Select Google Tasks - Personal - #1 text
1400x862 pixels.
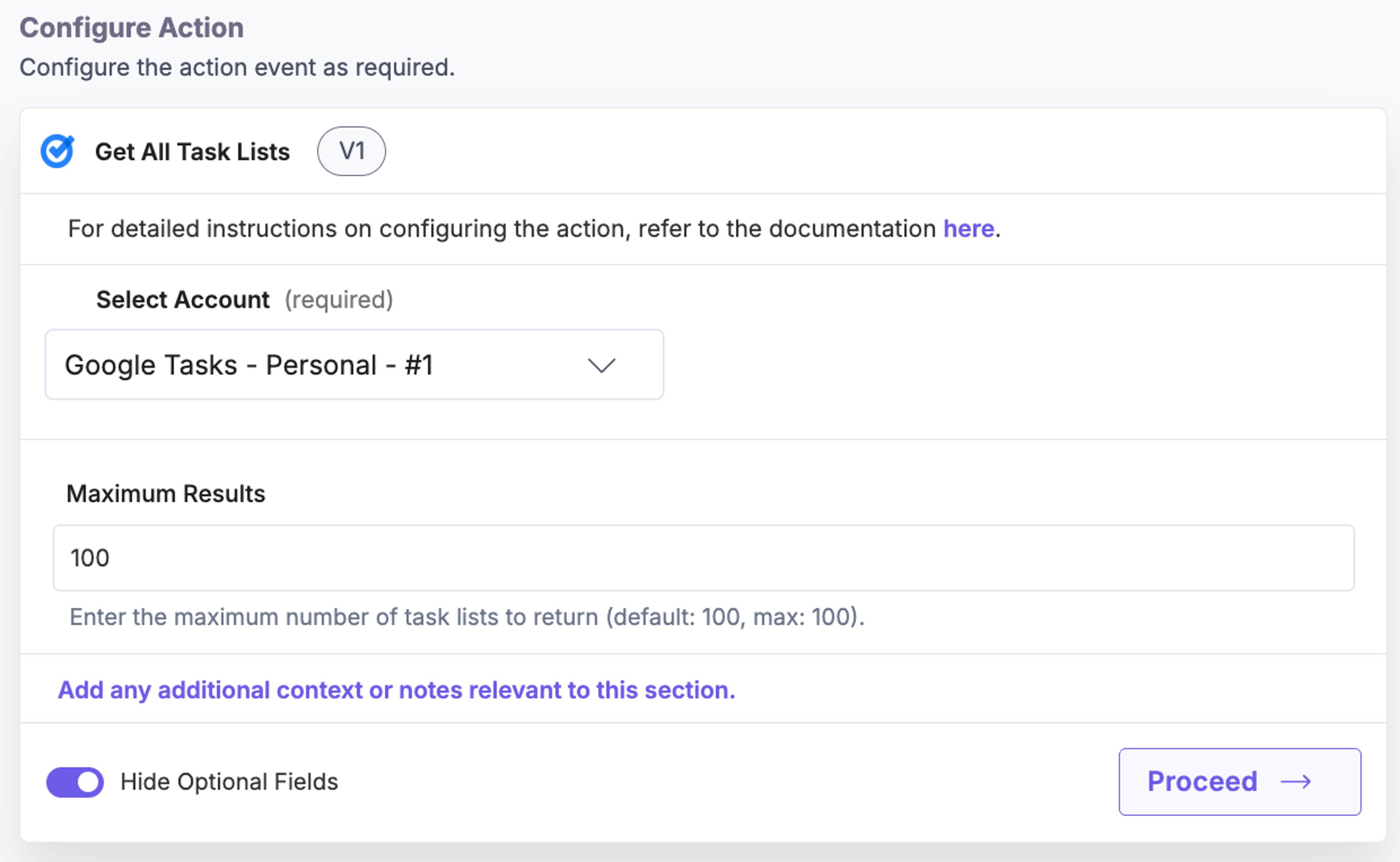click(249, 365)
